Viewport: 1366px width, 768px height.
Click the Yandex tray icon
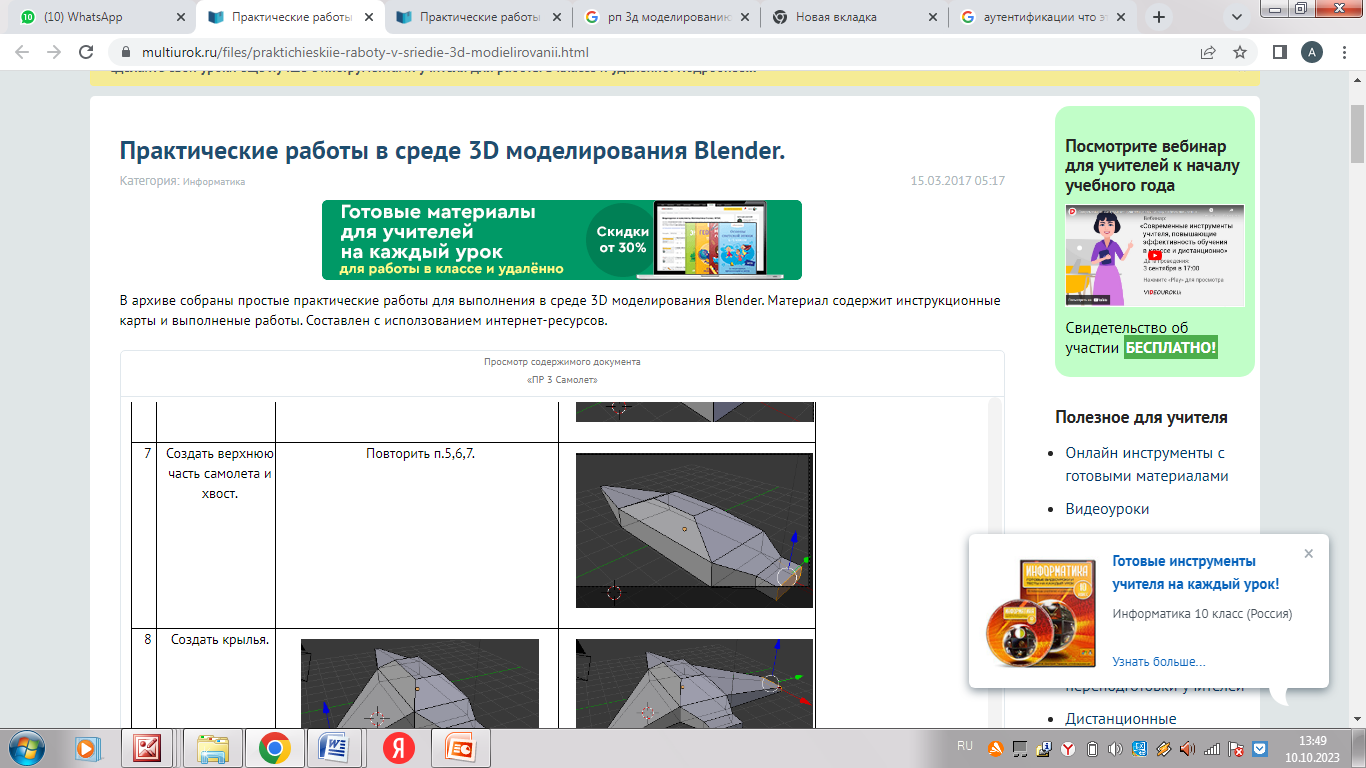[1067, 748]
